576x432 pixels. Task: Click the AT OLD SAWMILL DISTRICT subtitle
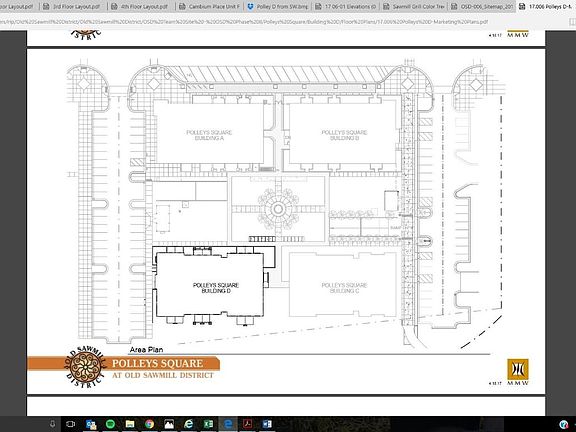point(163,375)
